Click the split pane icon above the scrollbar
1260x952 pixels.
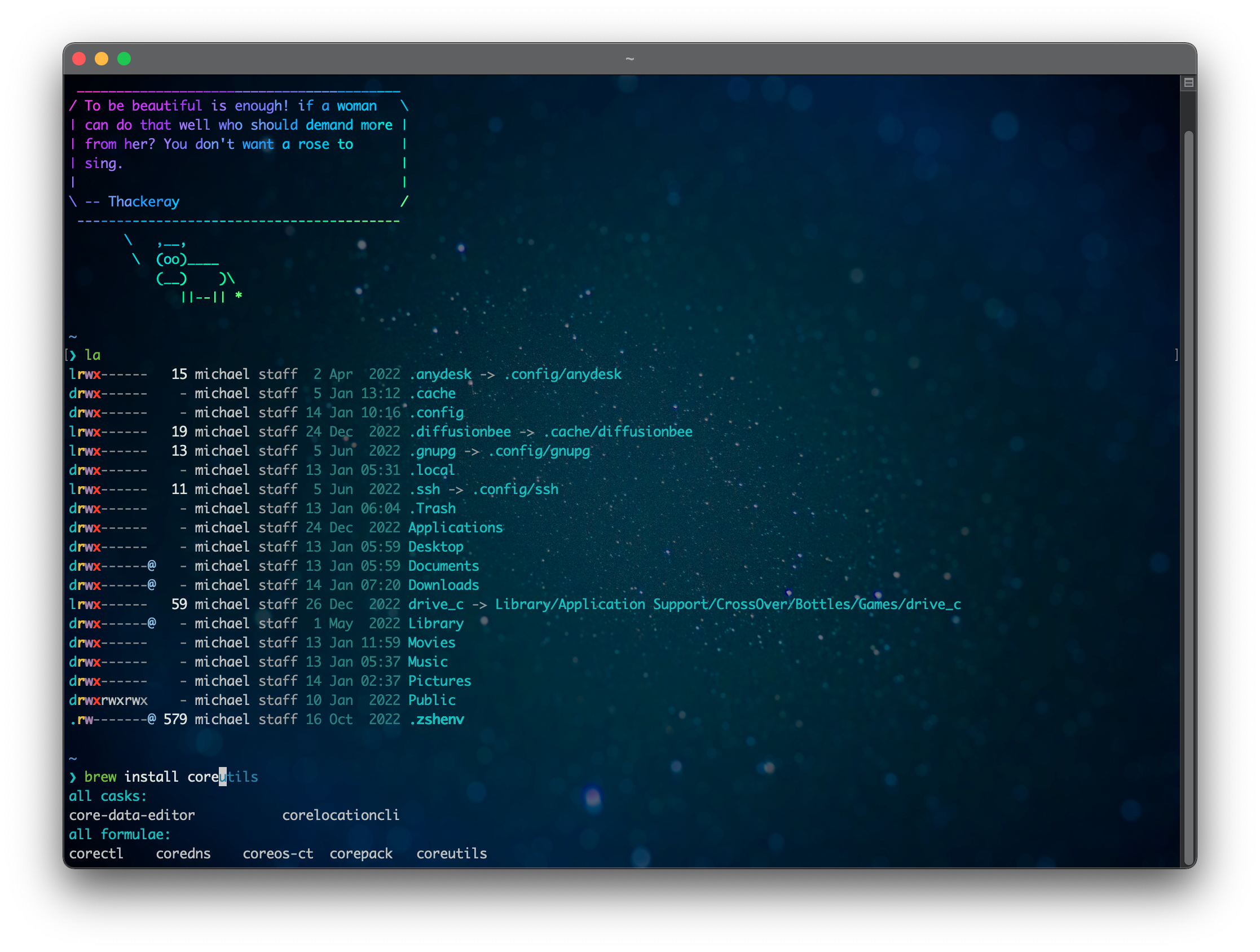tap(1188, 82)
